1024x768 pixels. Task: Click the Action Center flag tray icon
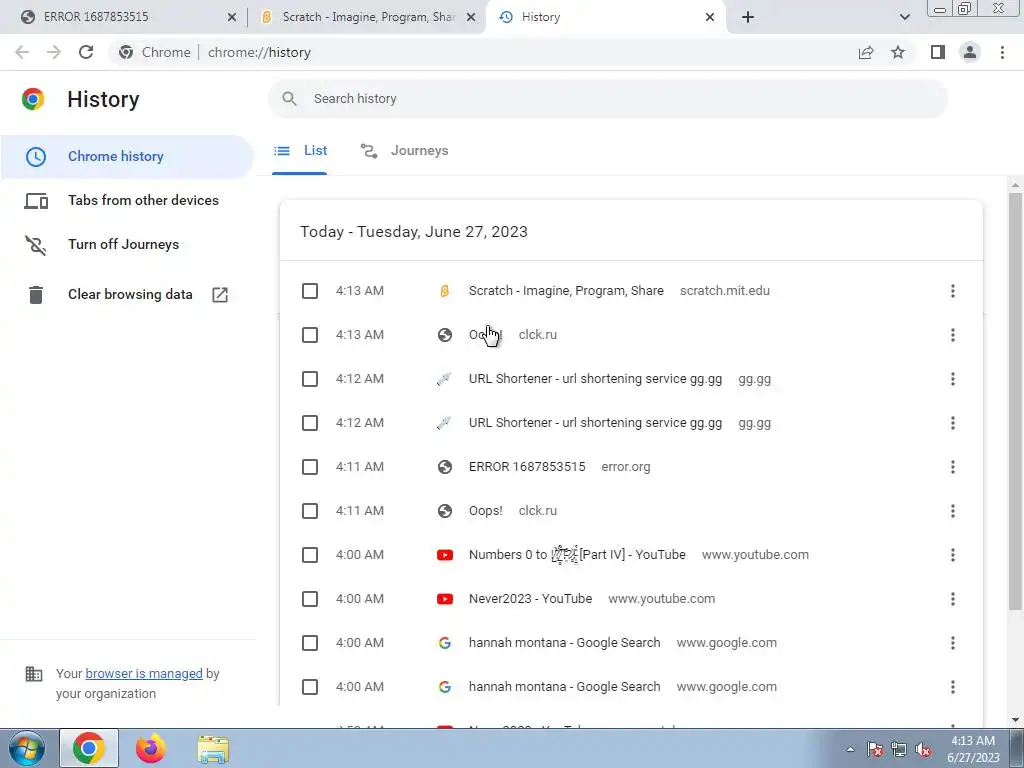(875, 750)
